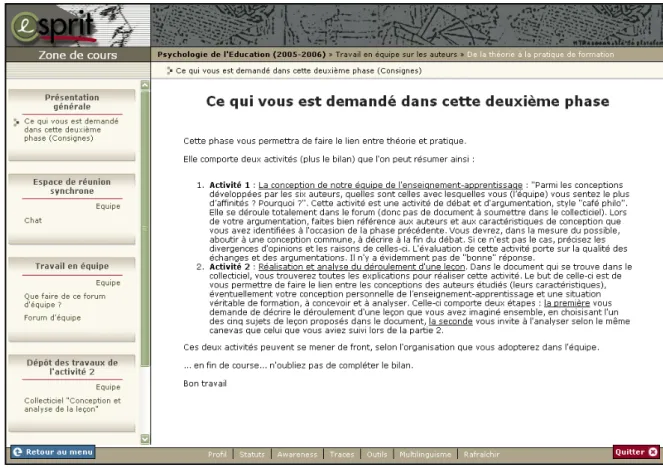Click the arrow icon beside the Consignes title

pyautogui.click(x=169, y=71)
